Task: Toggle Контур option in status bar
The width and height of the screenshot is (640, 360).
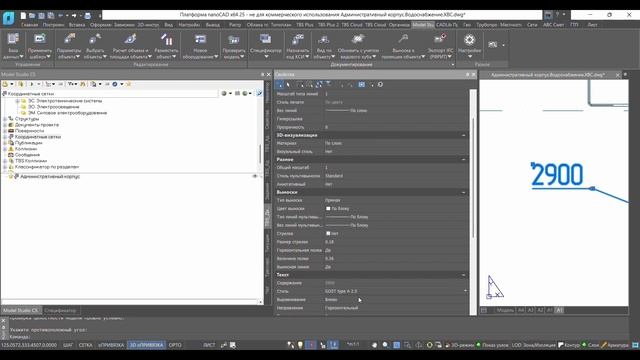Action: point(569,345)
